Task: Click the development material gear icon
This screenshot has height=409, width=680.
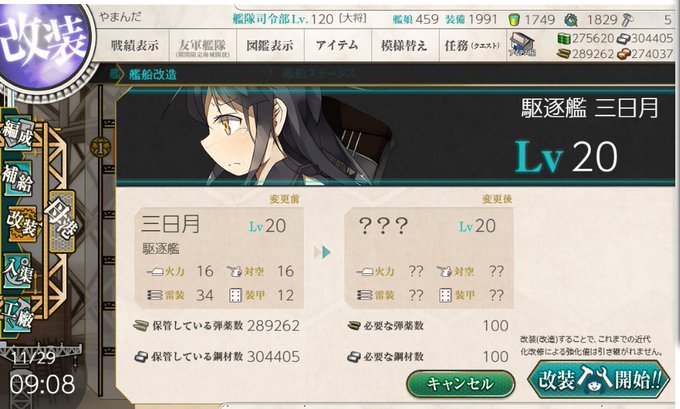Action: click(x=571, y=19)
